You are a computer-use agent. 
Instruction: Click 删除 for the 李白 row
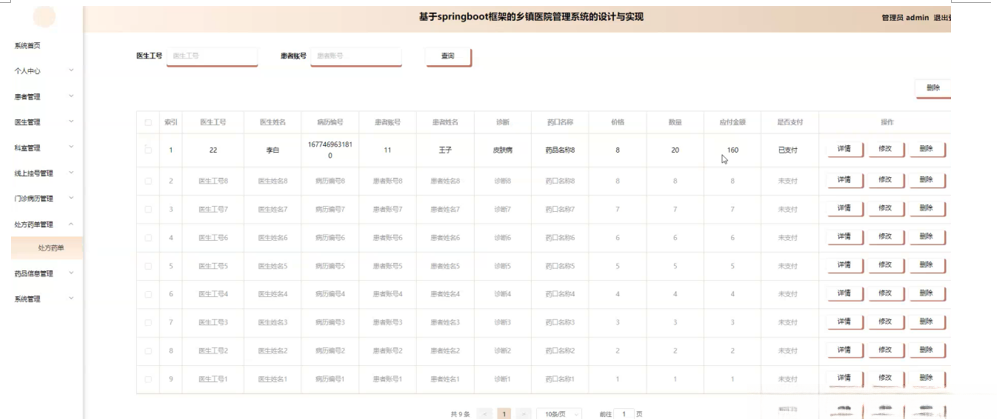tap(926, 149)
